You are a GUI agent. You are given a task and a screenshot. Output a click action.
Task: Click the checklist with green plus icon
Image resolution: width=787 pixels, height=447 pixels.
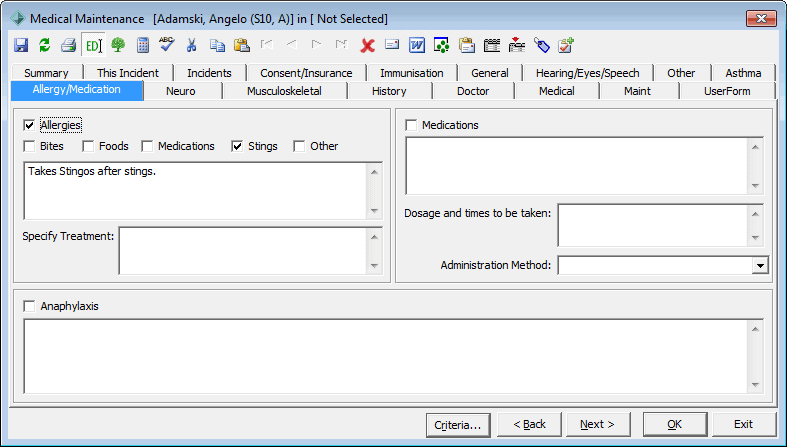[566, 45]
